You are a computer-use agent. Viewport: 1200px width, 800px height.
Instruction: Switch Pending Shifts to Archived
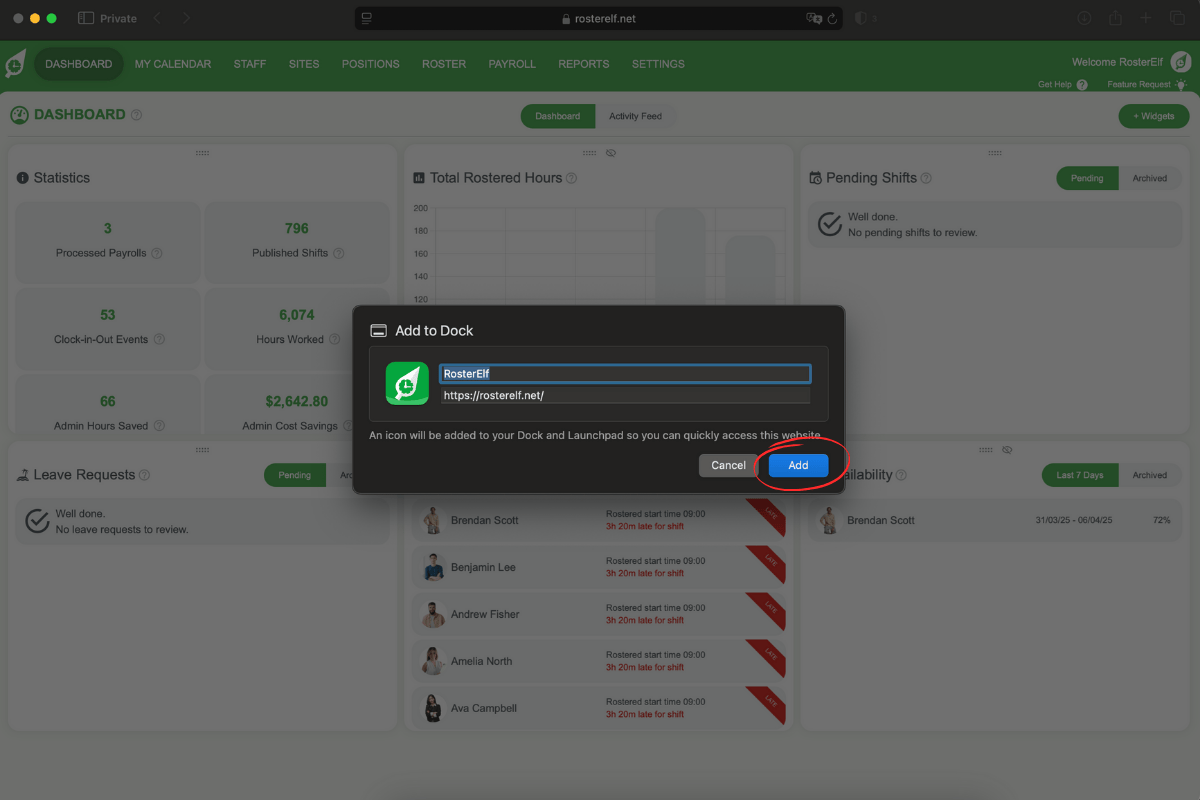[1149, 178]
